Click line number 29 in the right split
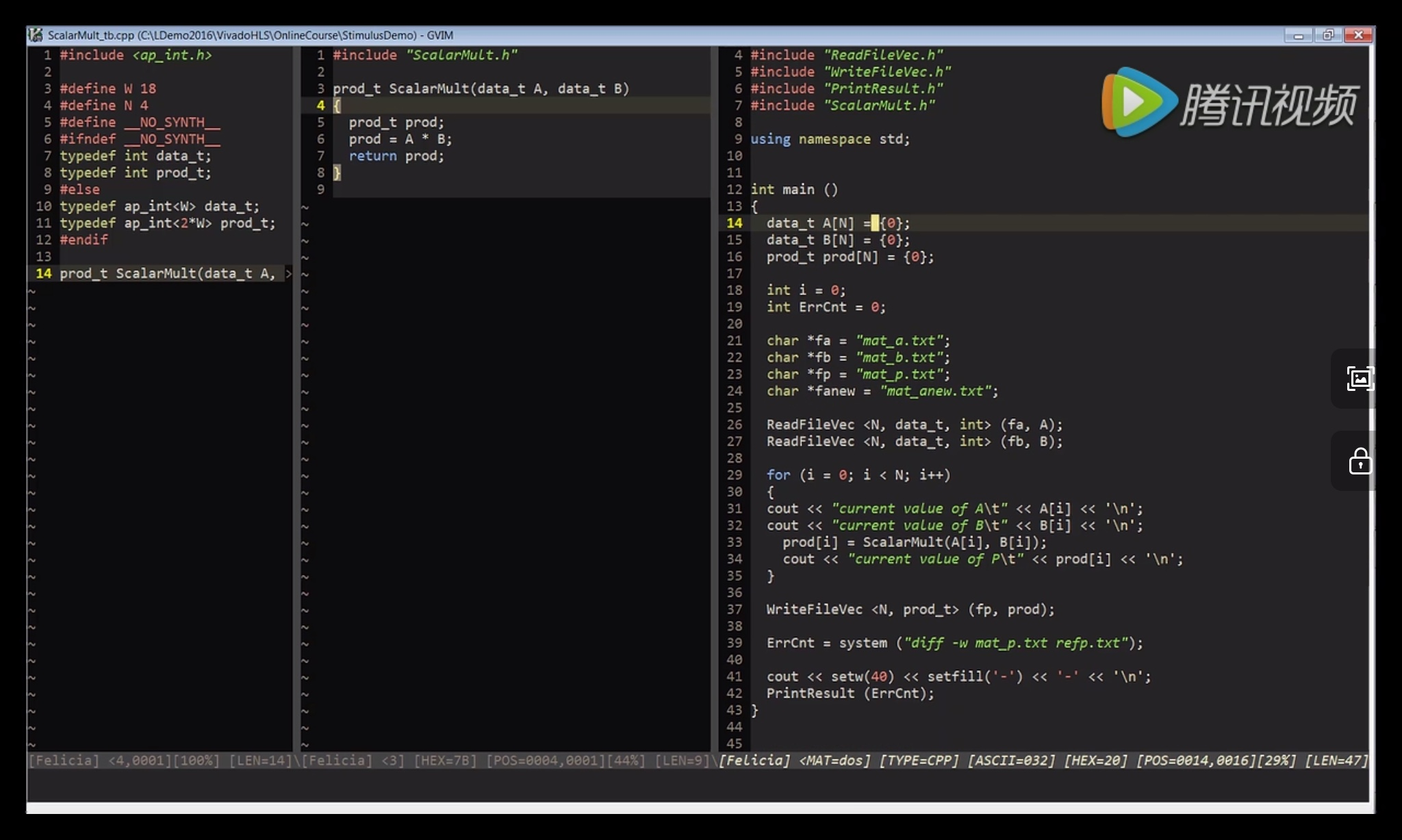 click(735, 474)
